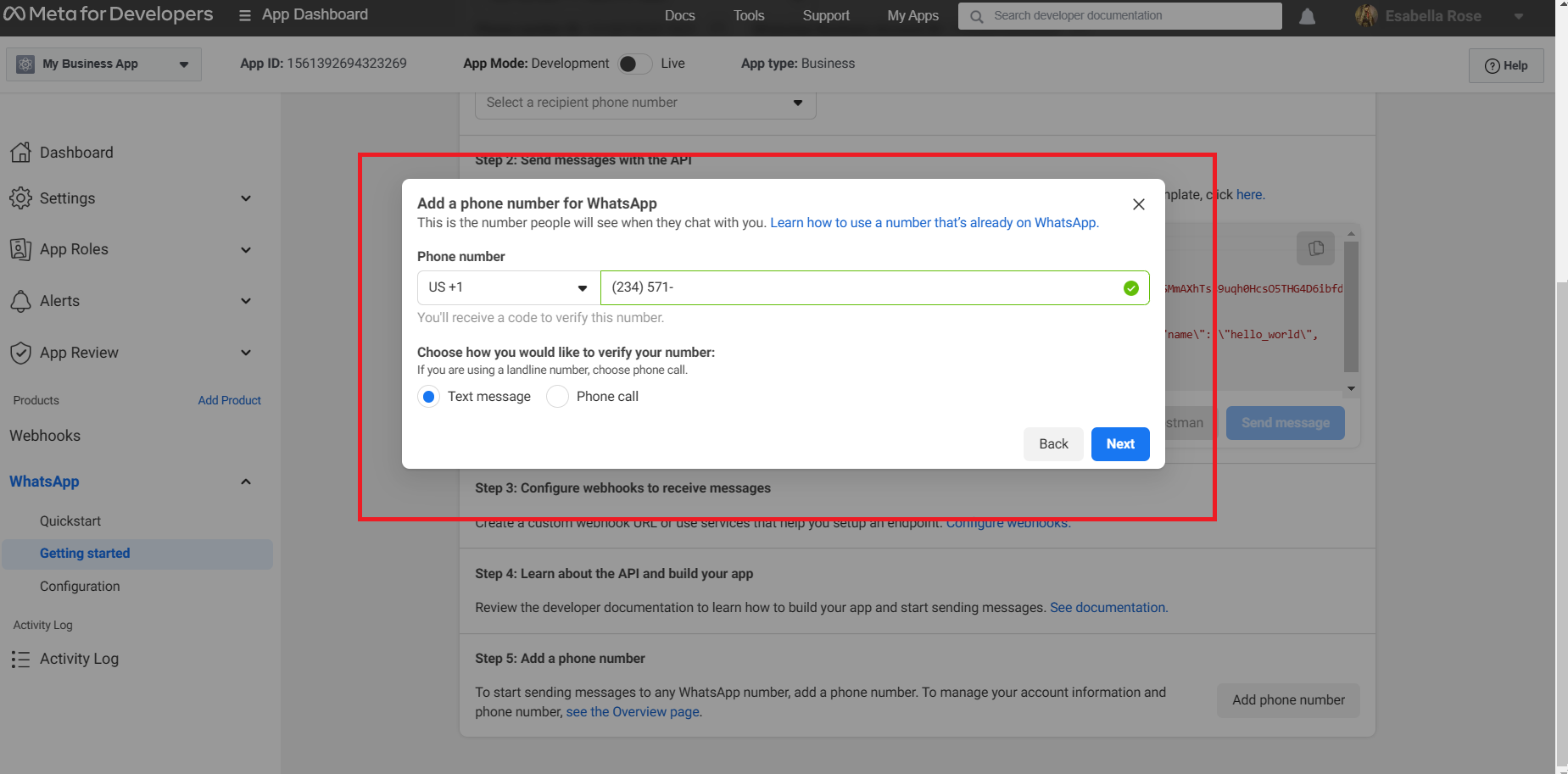Screen dimensions: 1568x774
Task: Open the see the Overview page link
Action: coord(633,712)
